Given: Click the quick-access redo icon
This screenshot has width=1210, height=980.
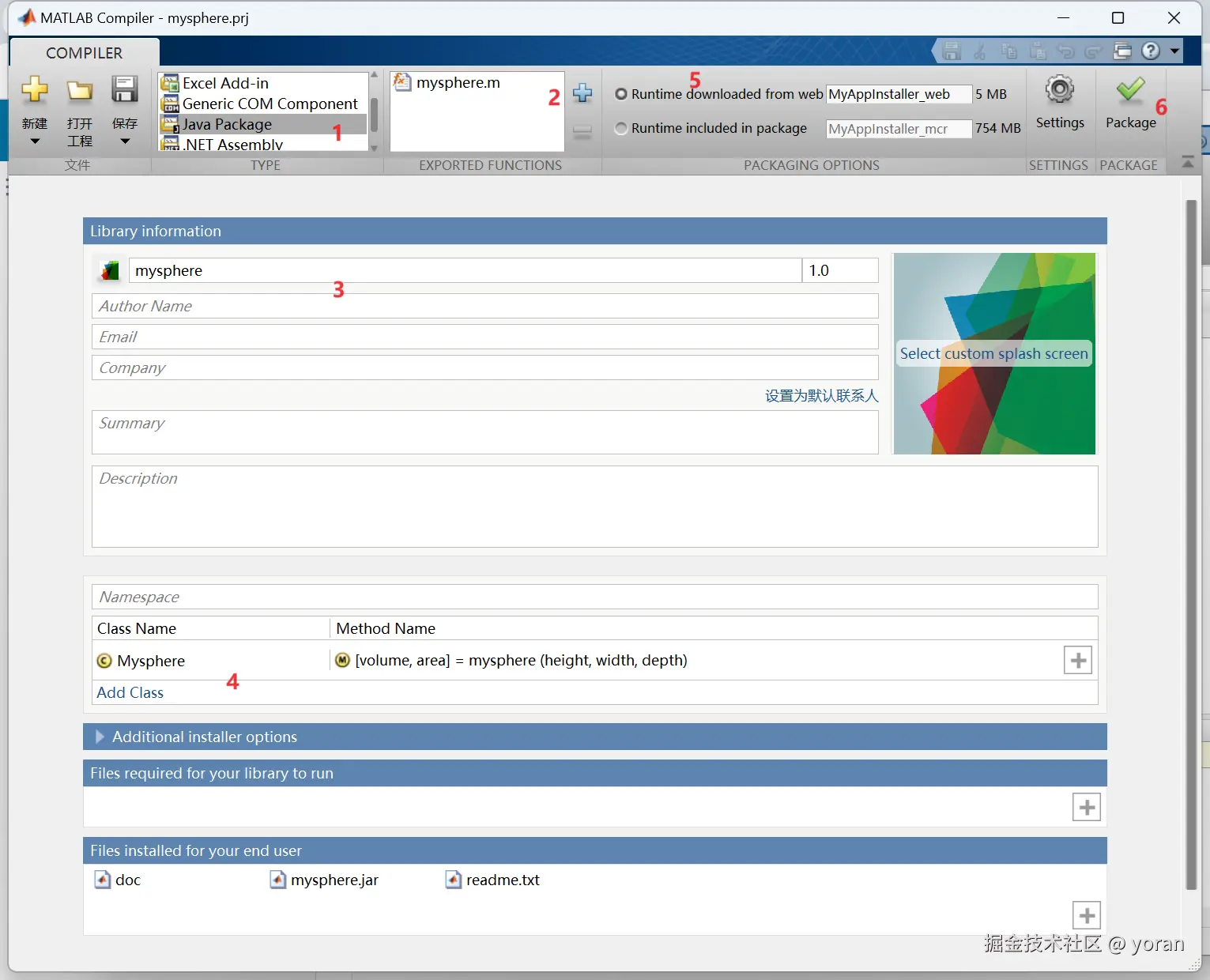Looking at the screenshot, I should point(1094,51).
